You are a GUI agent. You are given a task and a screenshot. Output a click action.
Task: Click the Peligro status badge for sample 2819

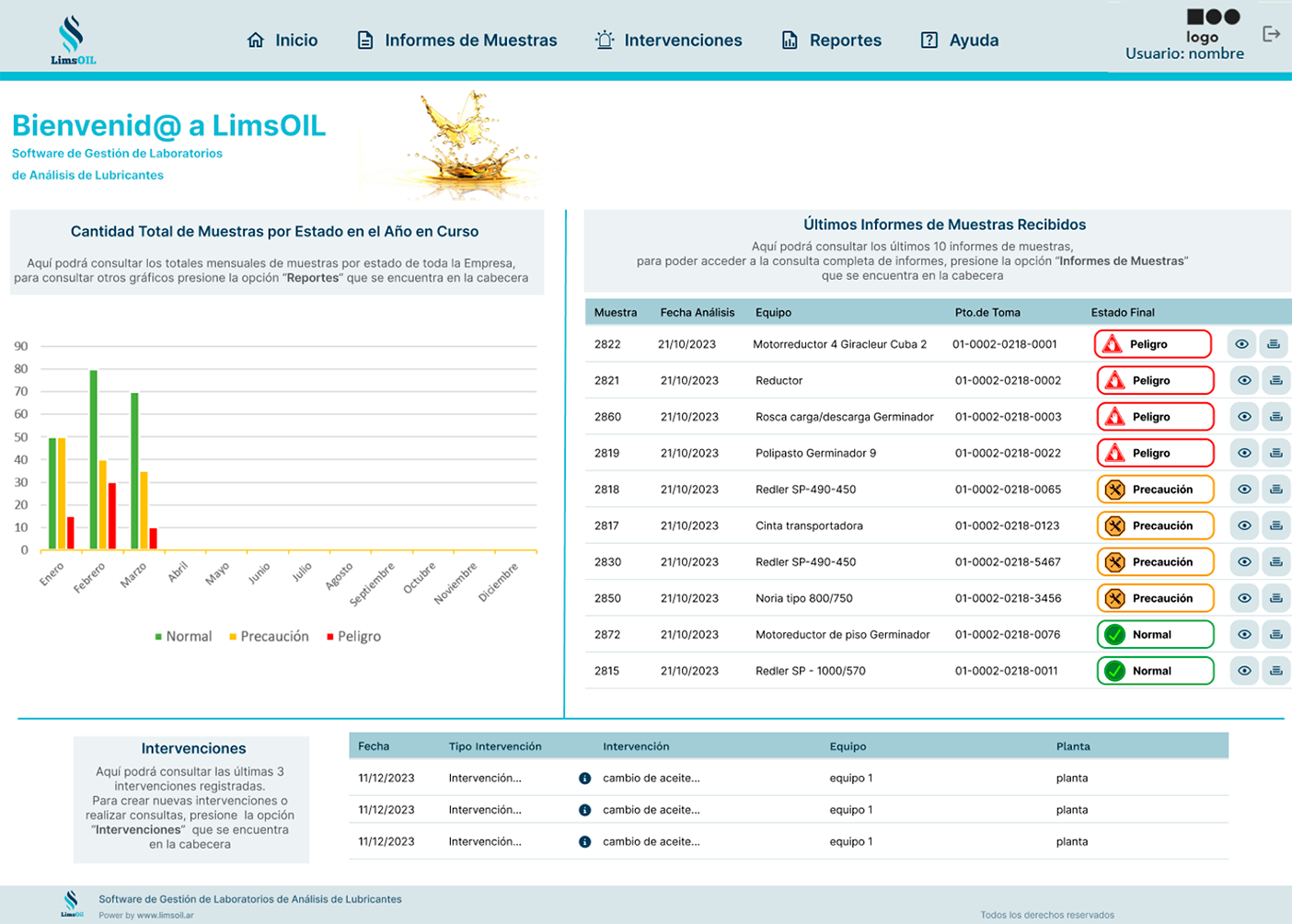point(1154,453)
